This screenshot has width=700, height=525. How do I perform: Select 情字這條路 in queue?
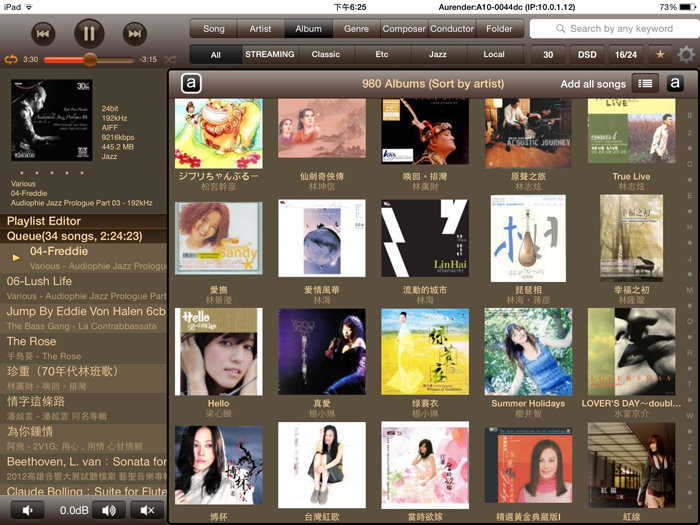pyautogui.click(x=83, y=408)
